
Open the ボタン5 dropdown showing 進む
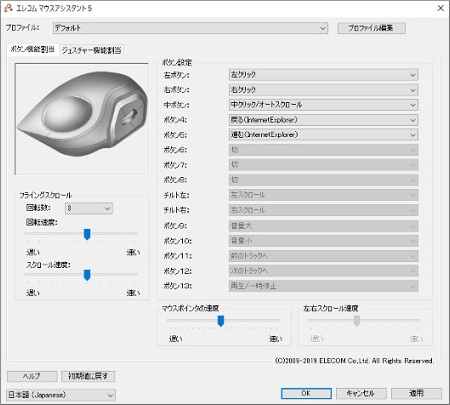pos(323,135)
